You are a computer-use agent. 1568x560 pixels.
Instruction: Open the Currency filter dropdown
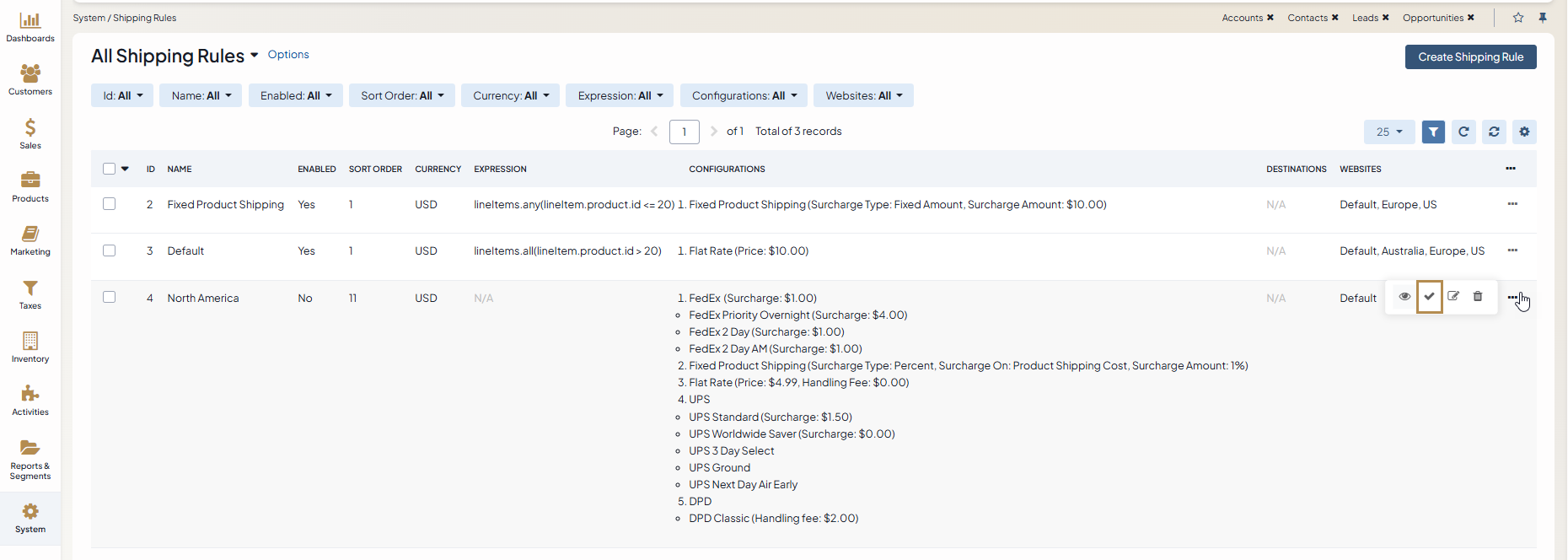click(x=510, y=95)
